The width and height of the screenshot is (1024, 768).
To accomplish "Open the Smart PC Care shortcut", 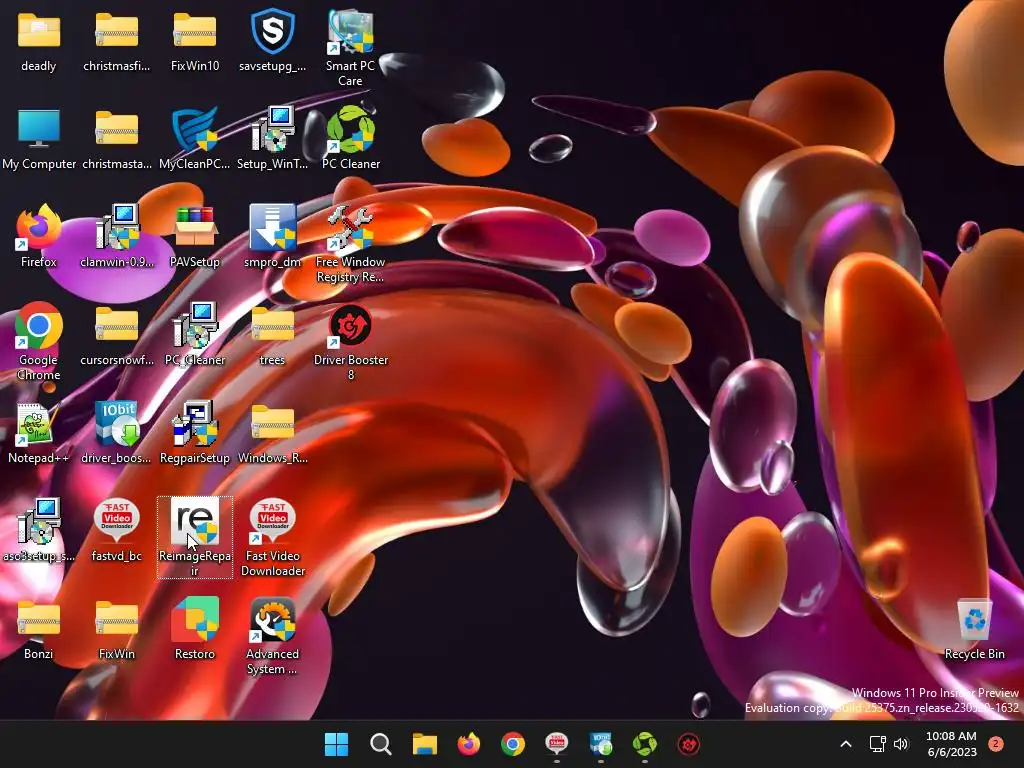I will tap(350, 48).
